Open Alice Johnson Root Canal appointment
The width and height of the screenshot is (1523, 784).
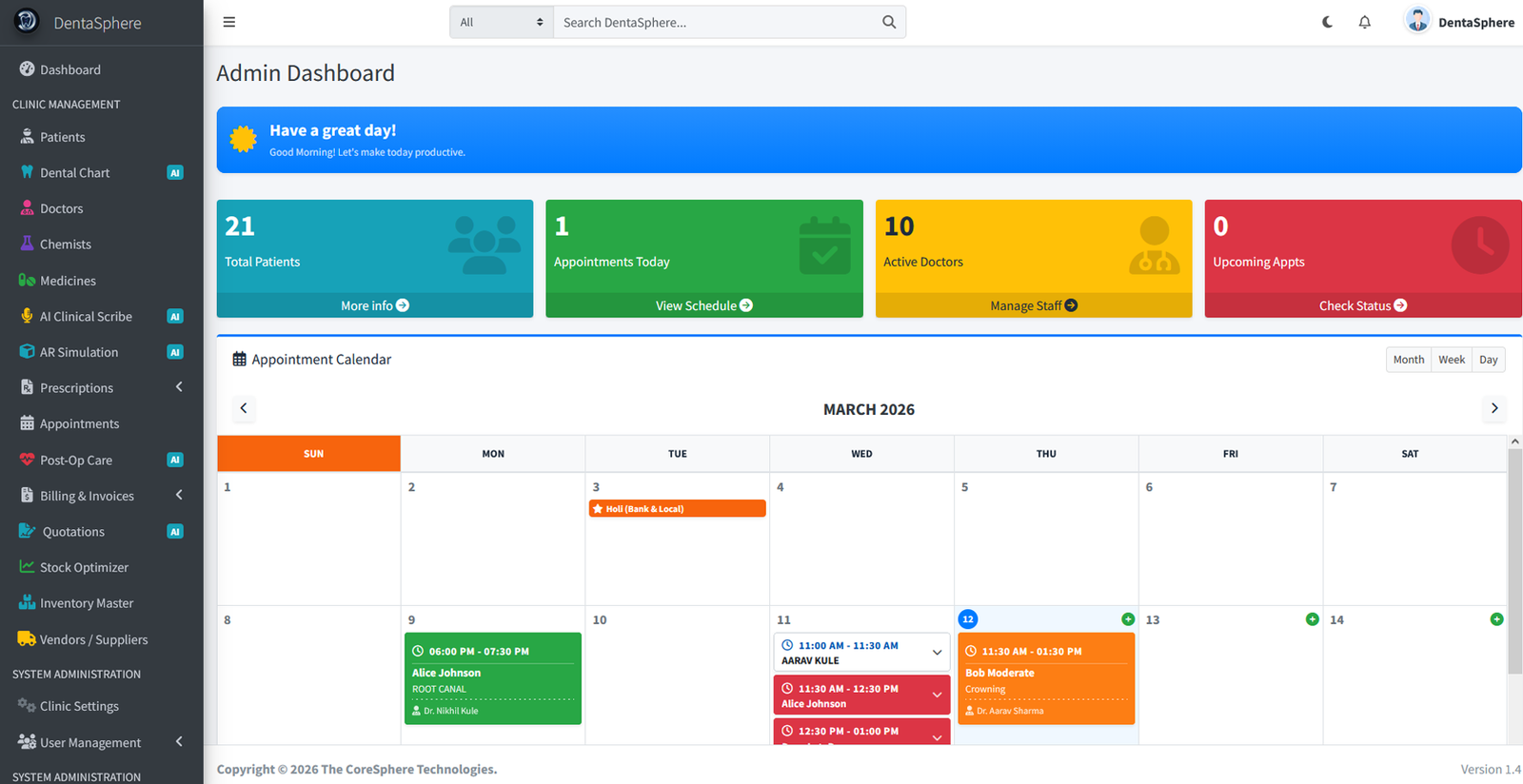(493, 678)
